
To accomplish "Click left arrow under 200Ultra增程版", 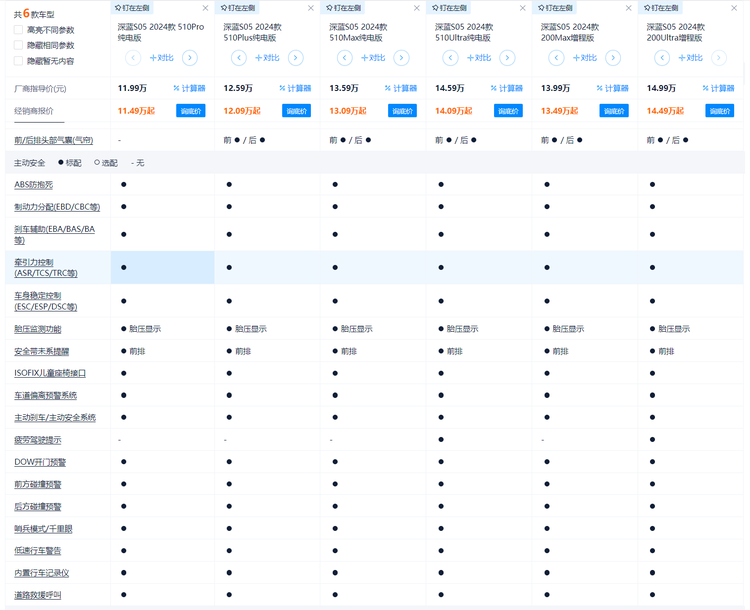I will coord(662,58).
